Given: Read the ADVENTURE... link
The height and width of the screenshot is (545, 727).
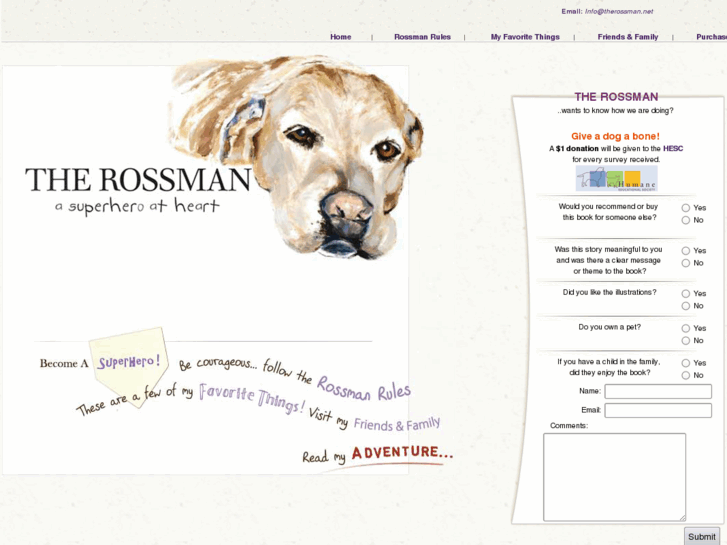Looking at the screenshot, I should pos(402,452).
